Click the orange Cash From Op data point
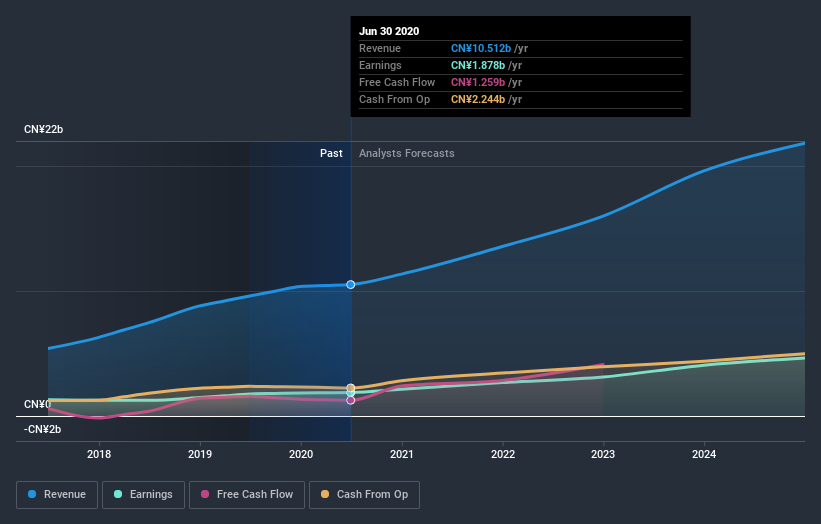This screenshot has height=524, width=821. click(351, 388)
